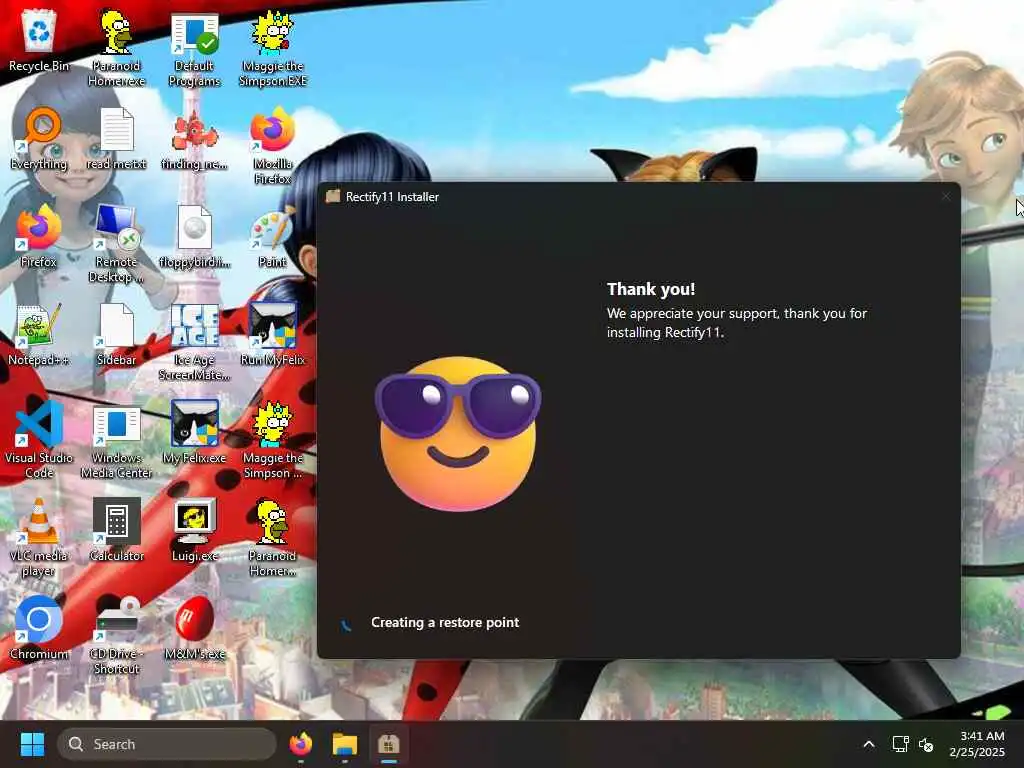Select the Luigi.exe icon
Screen dimensions: 1024x768
195,530
